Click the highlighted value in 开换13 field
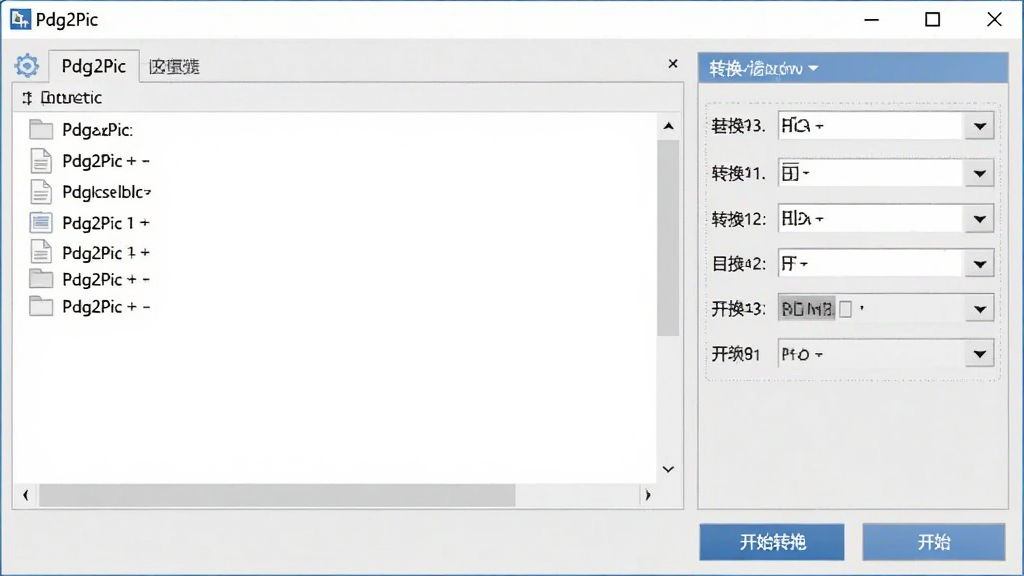This screenshot has height=576, width=1024. (x=807, y=308)
